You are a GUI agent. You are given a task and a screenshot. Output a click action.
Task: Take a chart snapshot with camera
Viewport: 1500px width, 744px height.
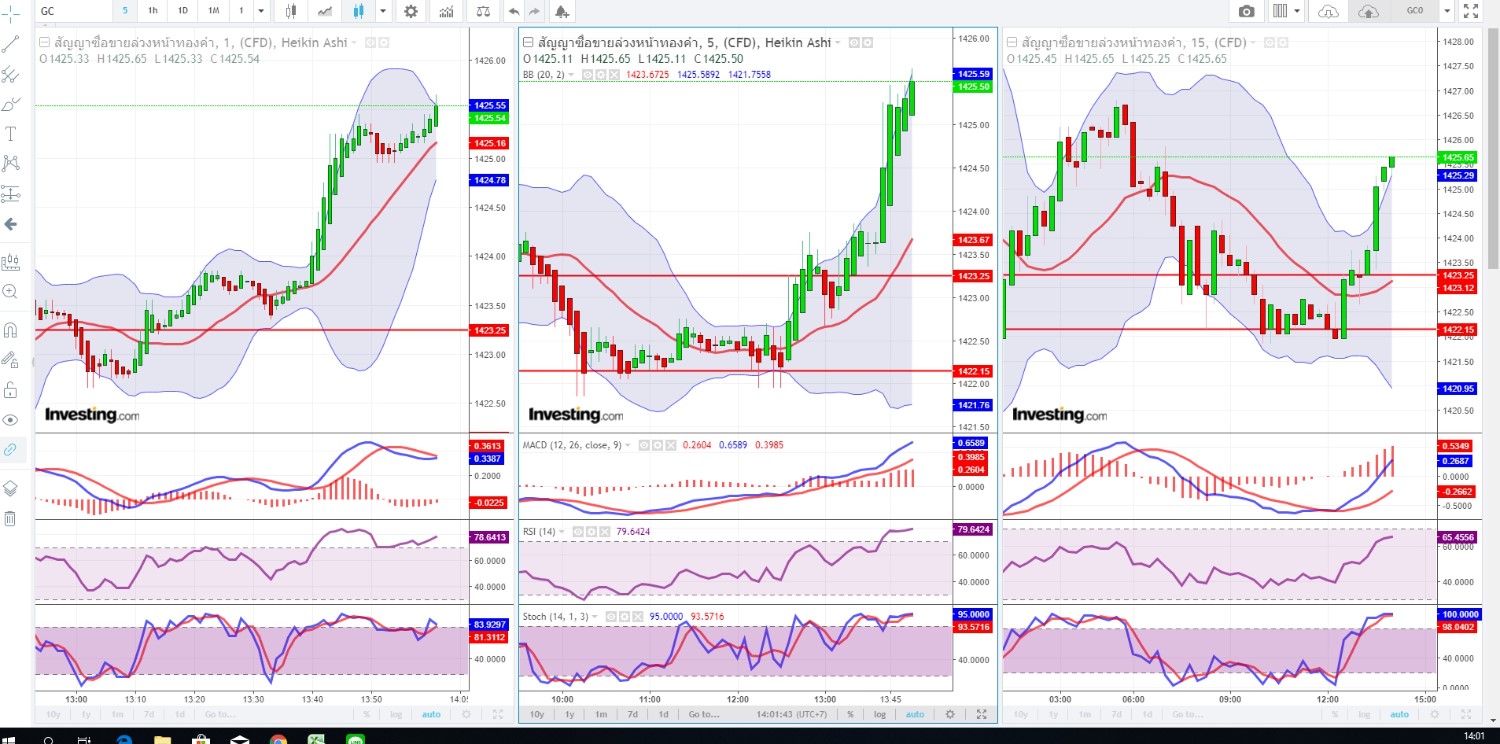click(x=1246, y=11)
